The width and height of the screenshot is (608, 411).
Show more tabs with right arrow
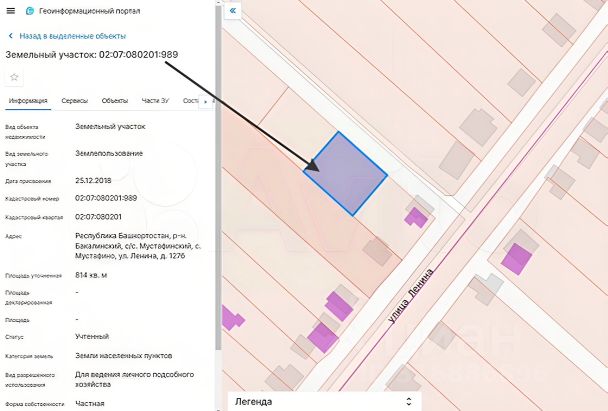(x=206, y=102)
